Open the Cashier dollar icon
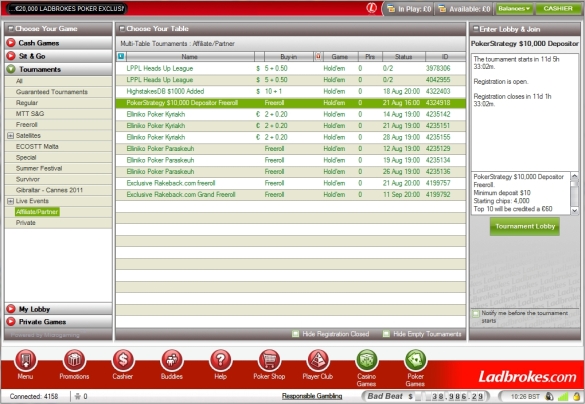The width and height of the screenshot is (585, 404). coord(123,360)
